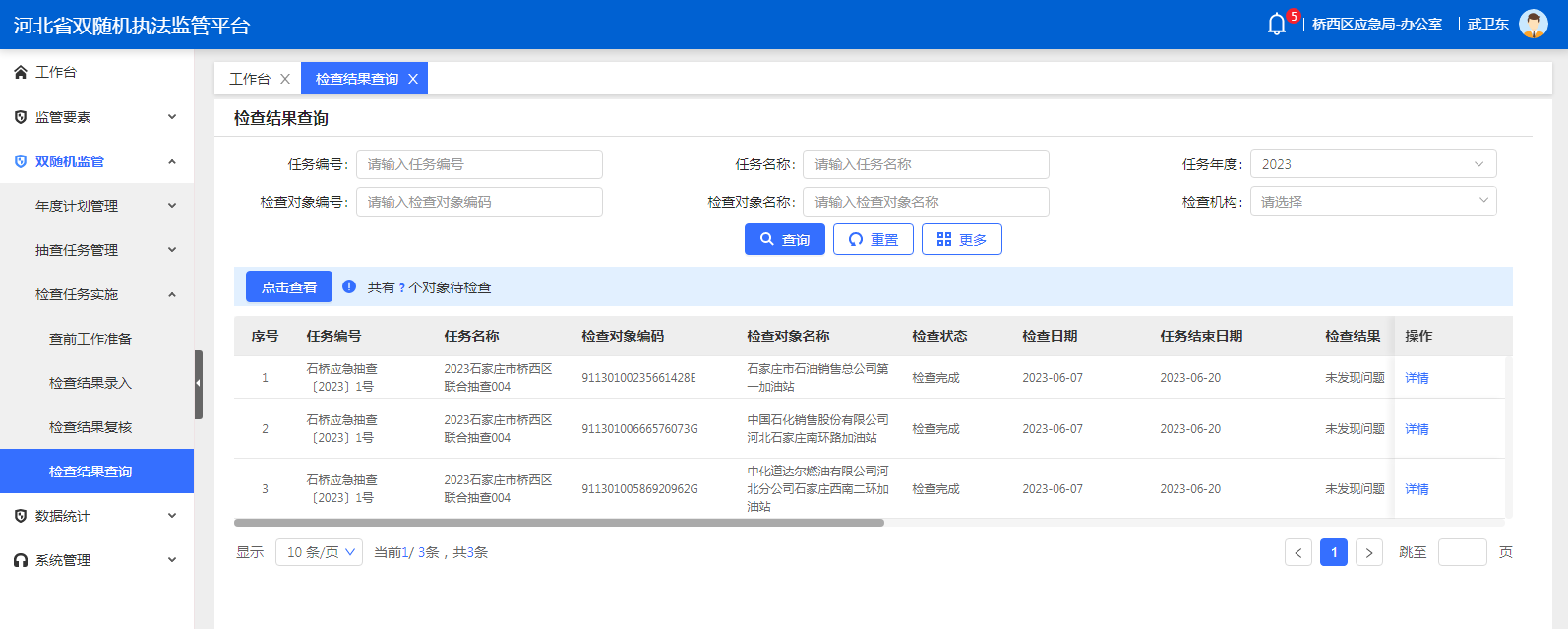Switch to the 工作台 tab
Viewport: 1568px width, 629px height.
(x=250, y=79)
